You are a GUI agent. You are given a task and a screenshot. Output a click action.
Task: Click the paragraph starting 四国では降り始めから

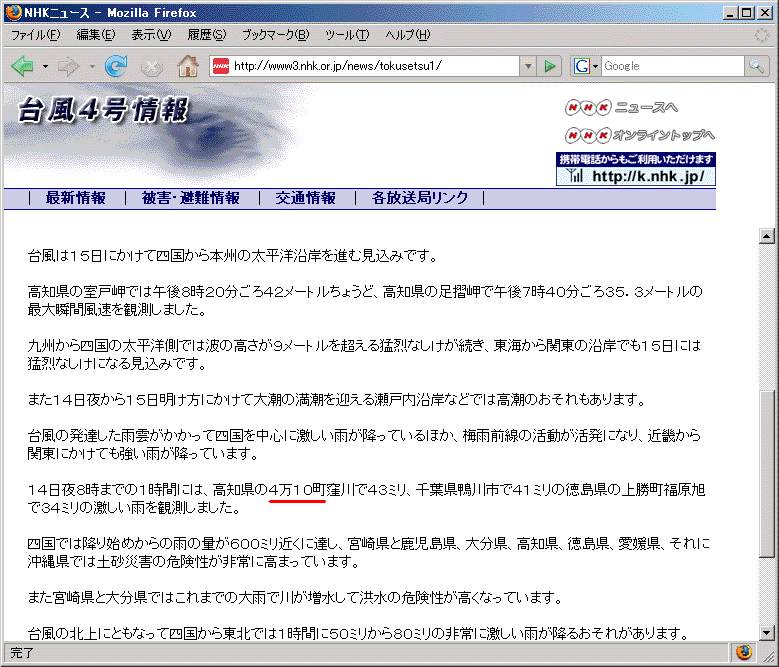point(369,553)
